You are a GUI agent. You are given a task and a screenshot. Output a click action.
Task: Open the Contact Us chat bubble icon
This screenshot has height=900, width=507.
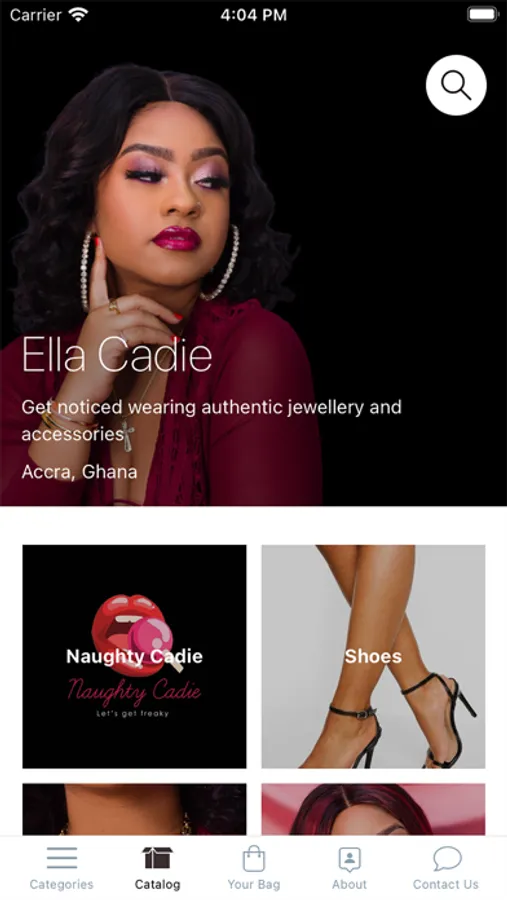click(447, 859)
